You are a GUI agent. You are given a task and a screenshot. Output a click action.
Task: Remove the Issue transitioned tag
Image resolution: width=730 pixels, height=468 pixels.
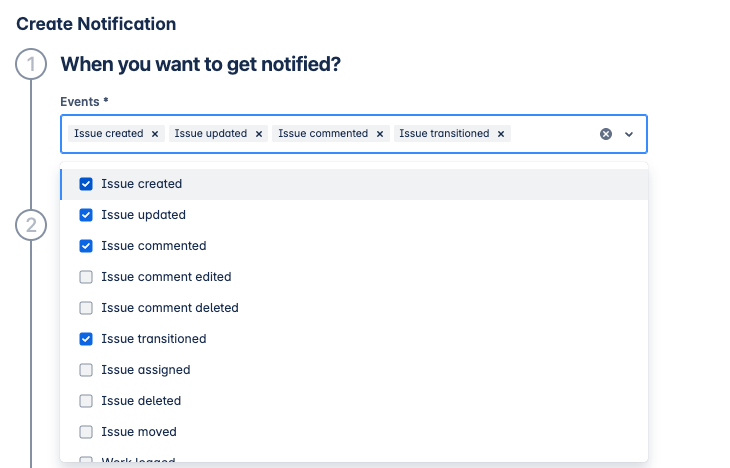tap(501, 134)
